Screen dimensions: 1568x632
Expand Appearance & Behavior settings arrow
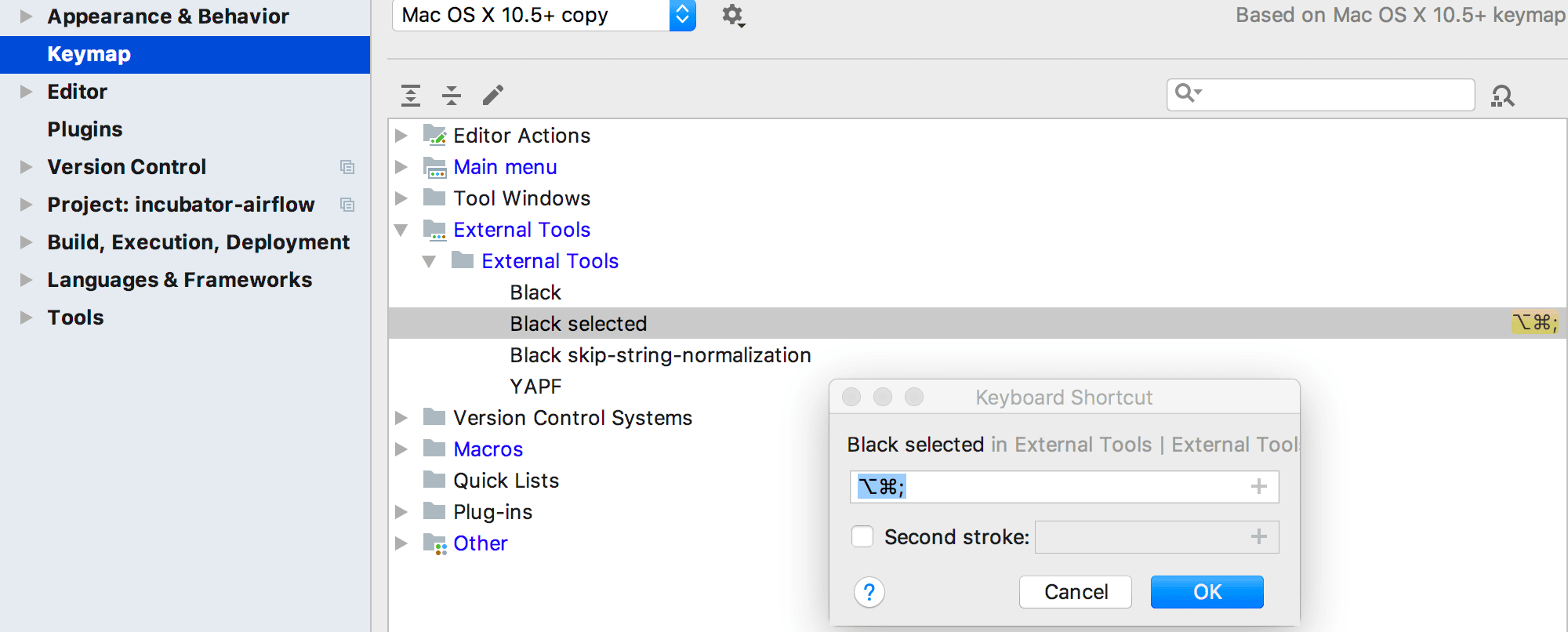(x=26, y=16)
